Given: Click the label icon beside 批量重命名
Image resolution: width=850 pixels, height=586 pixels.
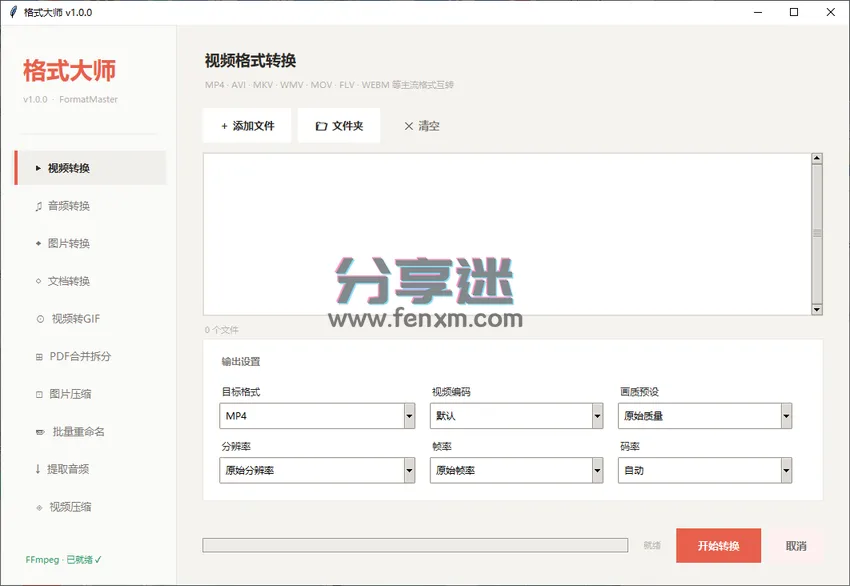Looking at the screenshot, I should pos(40,432).
